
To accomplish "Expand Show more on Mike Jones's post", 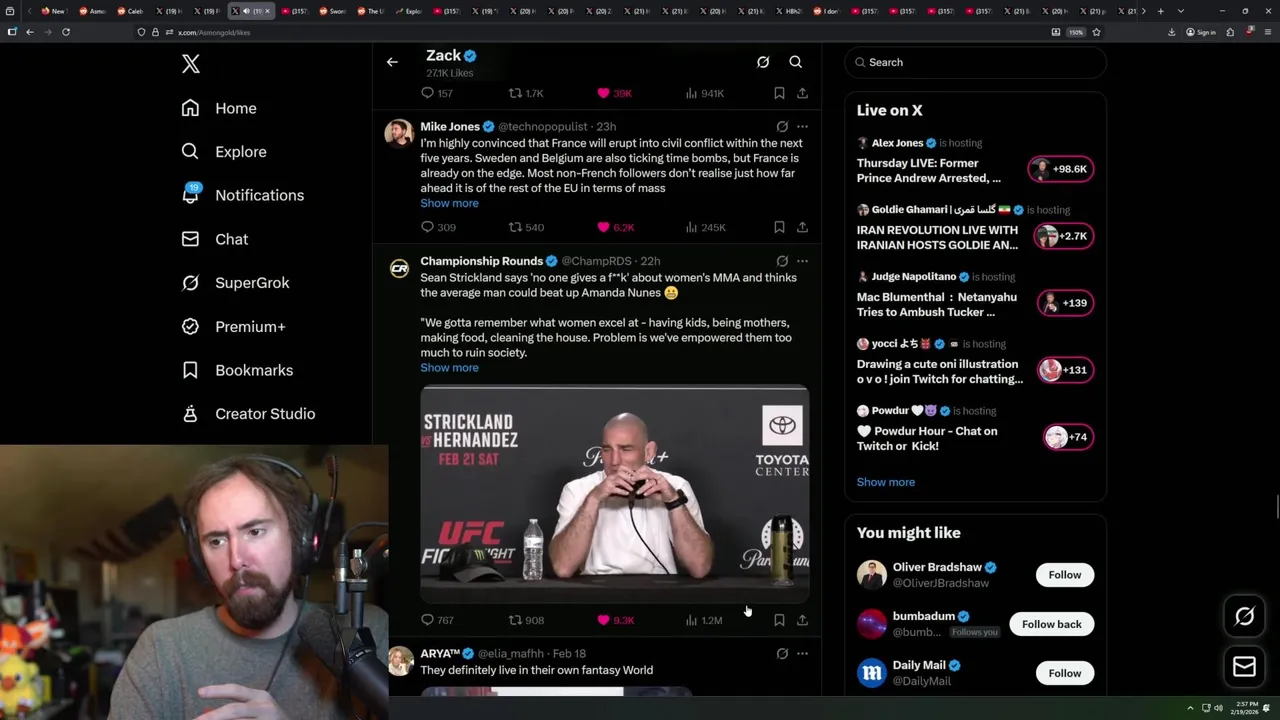I will pos(449,203).
